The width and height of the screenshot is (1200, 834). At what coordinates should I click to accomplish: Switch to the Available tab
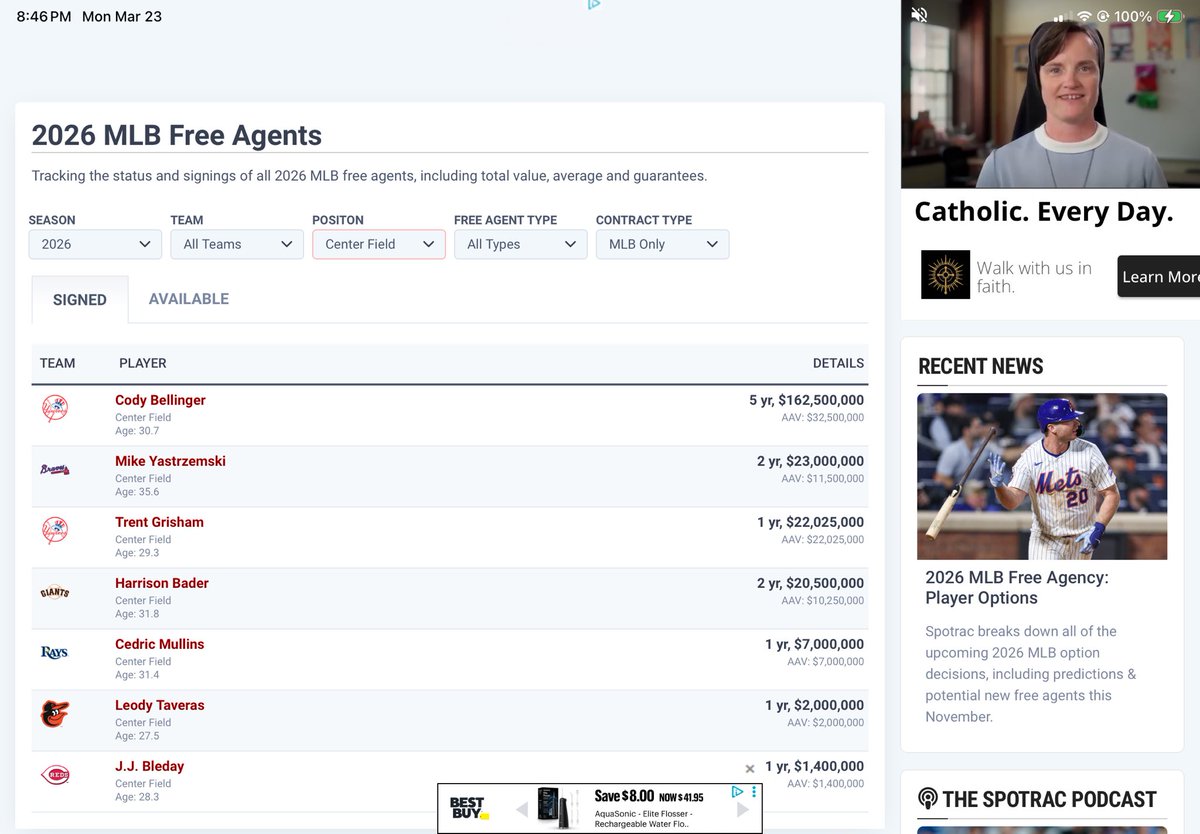(188, 298)
